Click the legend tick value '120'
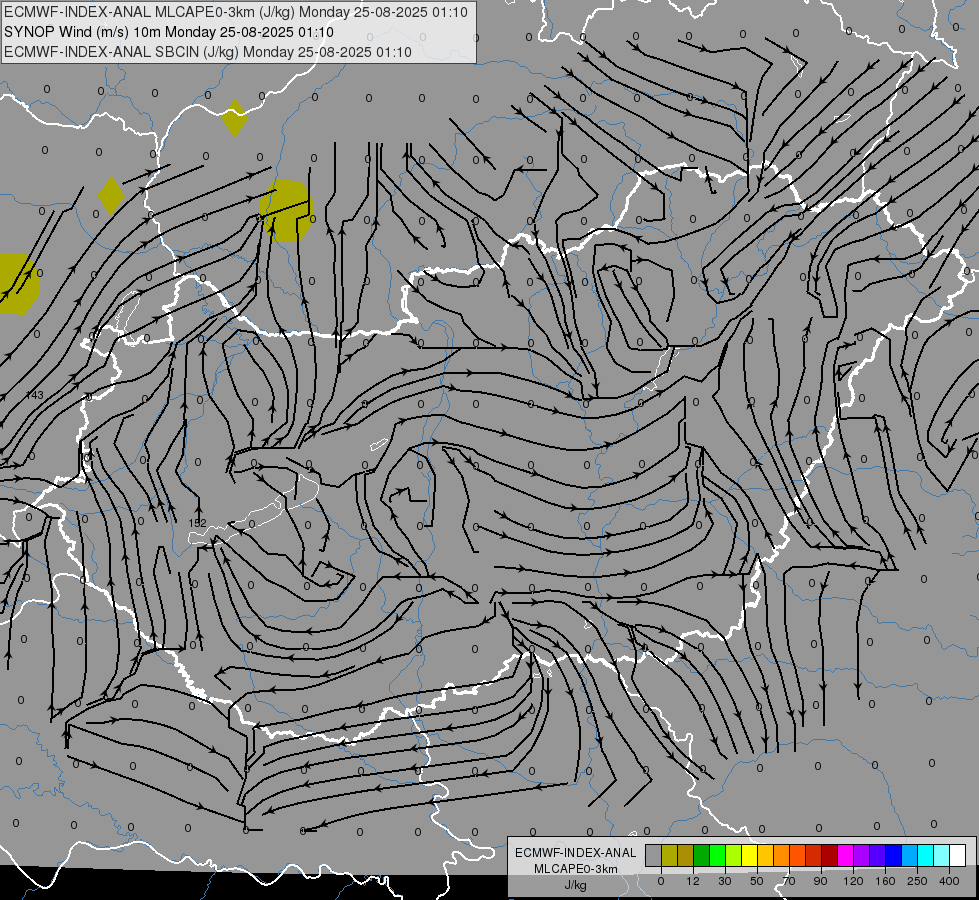Viewport: 979px width, 900px height. click(853, 881)
